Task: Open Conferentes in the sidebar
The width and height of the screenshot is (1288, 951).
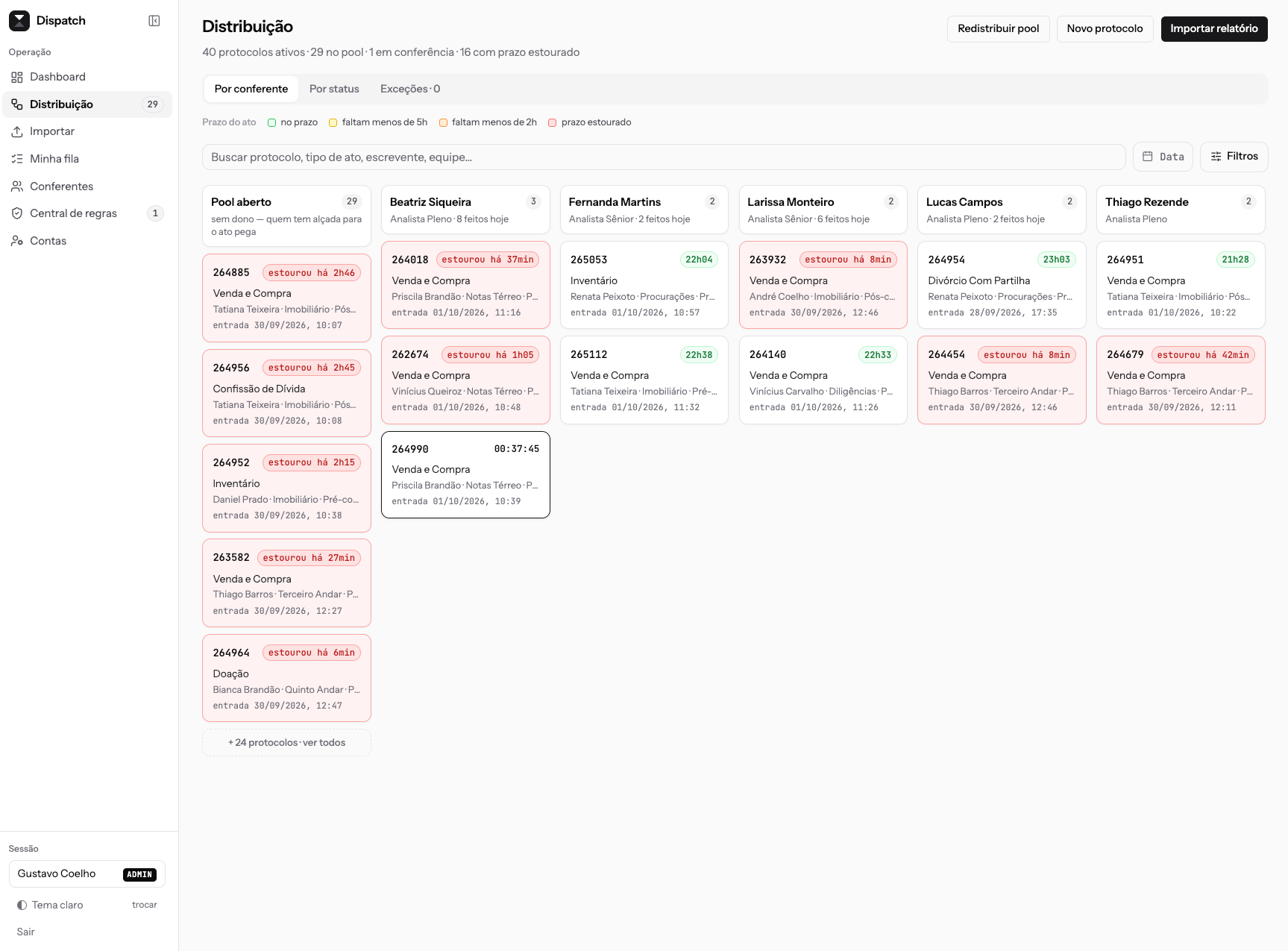Action: coord(87,186)
